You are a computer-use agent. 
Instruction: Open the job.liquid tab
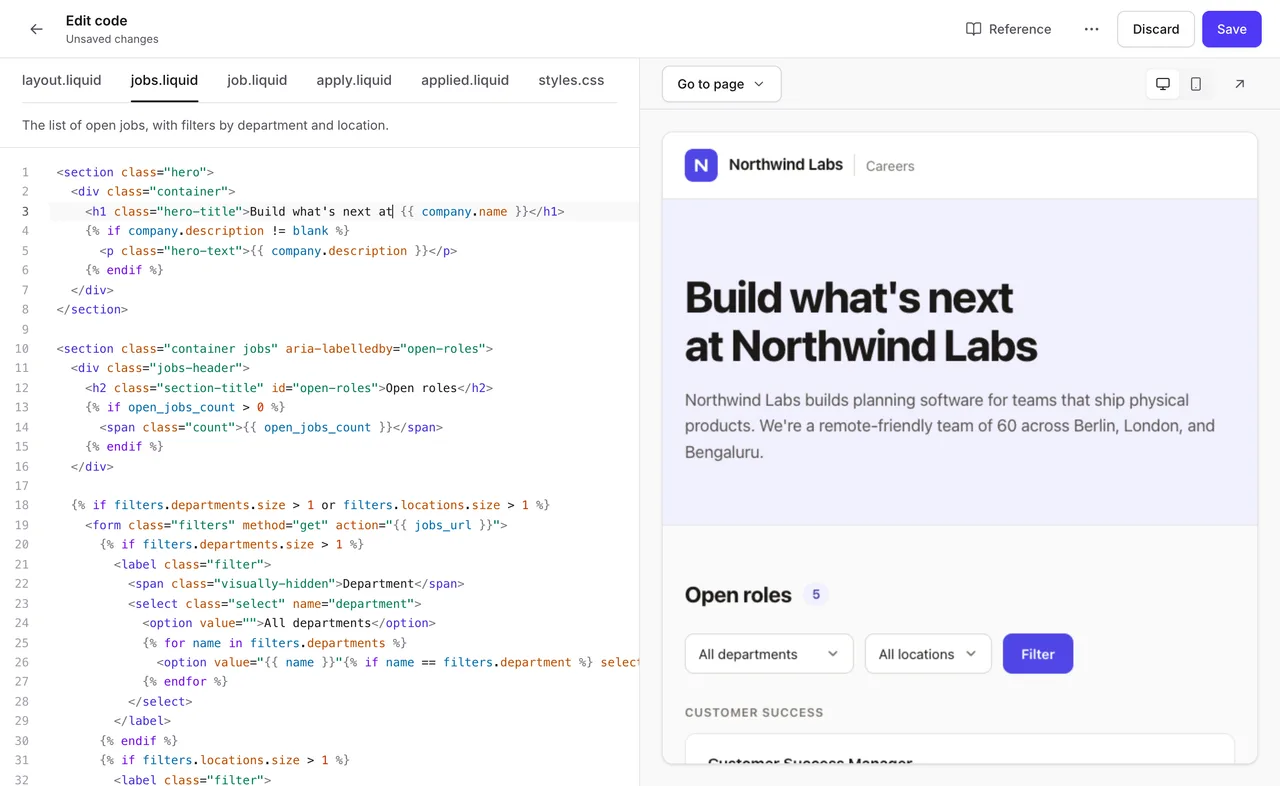point(257,80)
